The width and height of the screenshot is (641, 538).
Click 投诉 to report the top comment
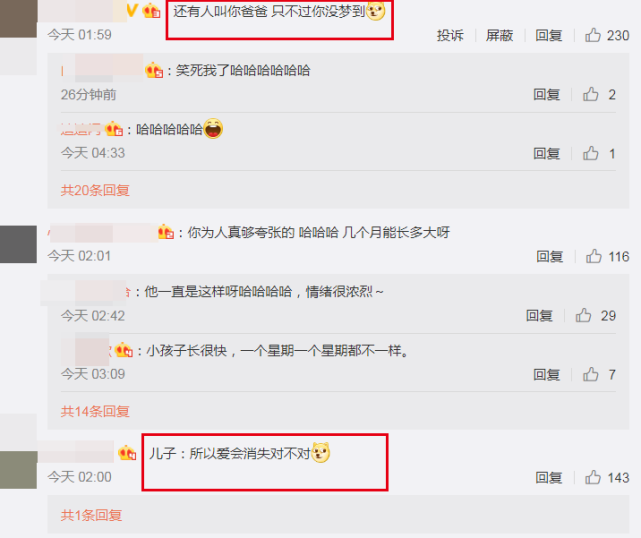pyautogui.click(x=450, y=36)
